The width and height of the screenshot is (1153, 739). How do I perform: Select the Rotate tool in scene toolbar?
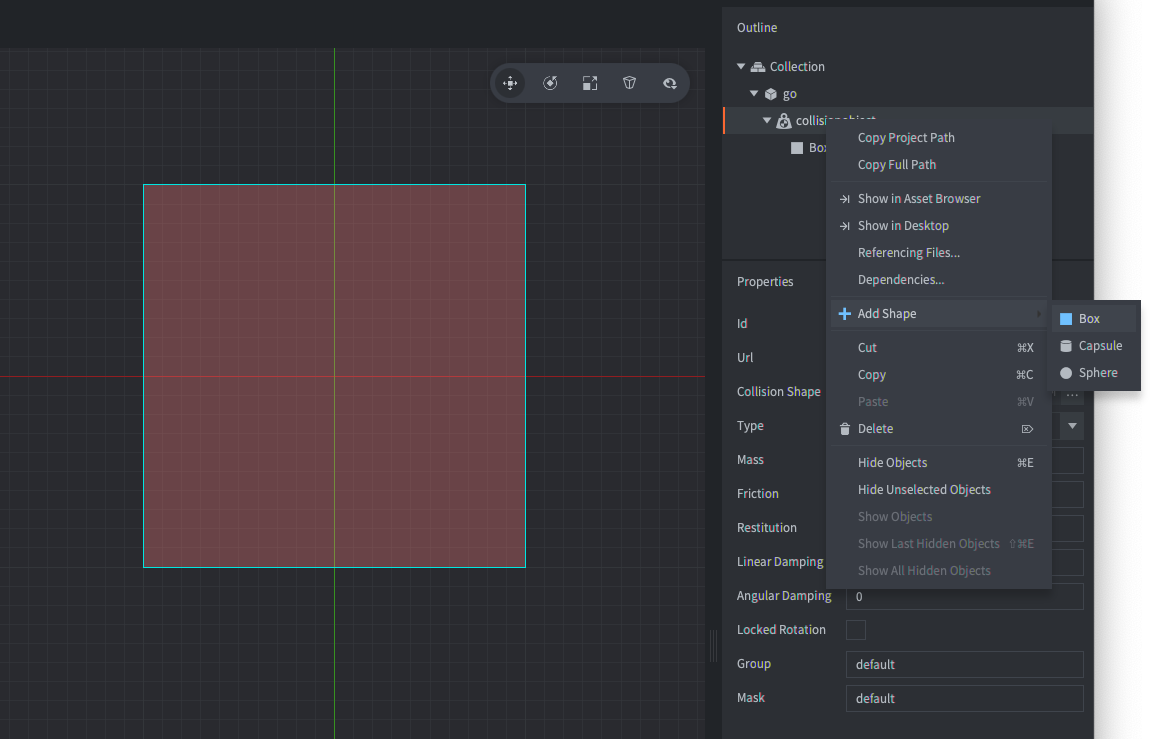coord(550,83)
